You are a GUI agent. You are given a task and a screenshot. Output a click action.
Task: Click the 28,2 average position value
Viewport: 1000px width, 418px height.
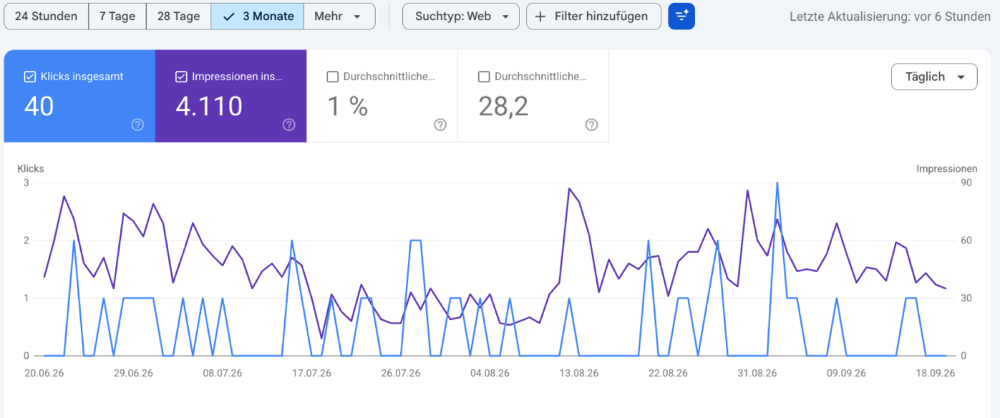coord(504,107)
